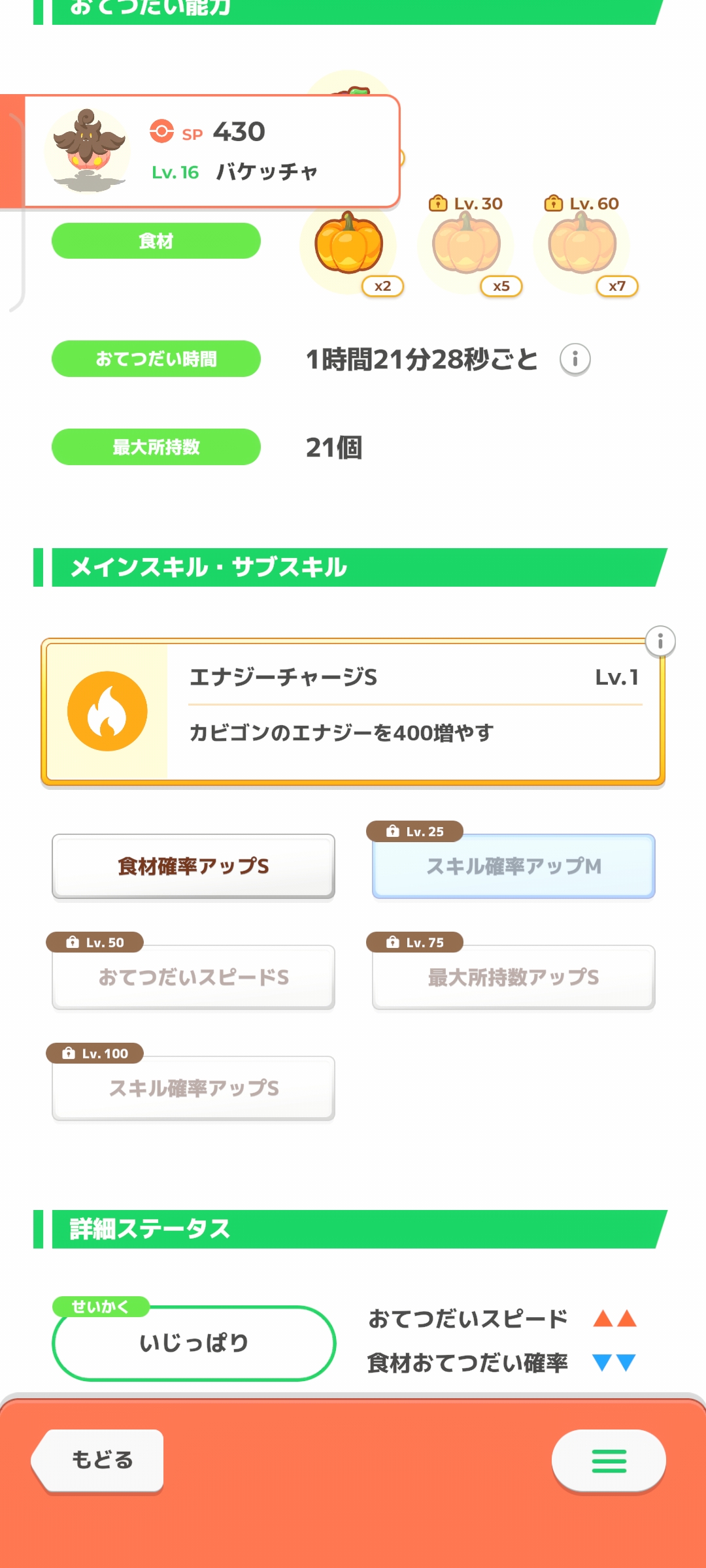Tap the locked スキル確率アップM sub skill

(514, 866)
